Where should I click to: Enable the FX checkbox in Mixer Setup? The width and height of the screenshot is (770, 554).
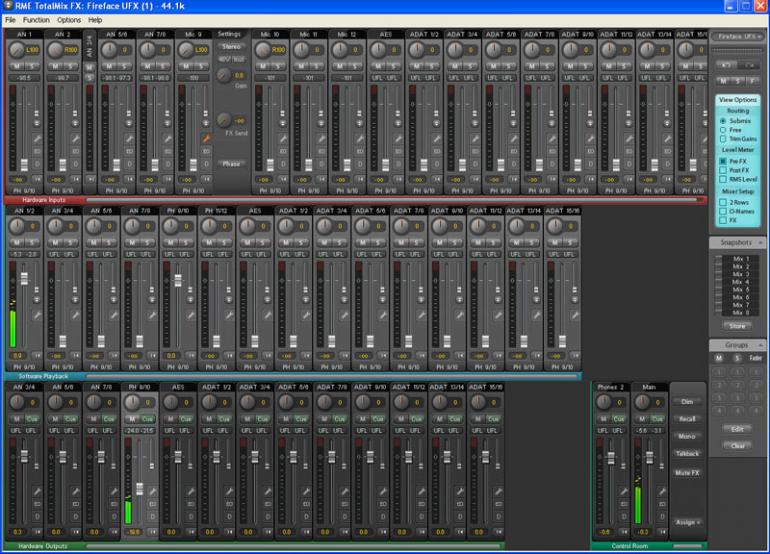[x=723, y=220]
